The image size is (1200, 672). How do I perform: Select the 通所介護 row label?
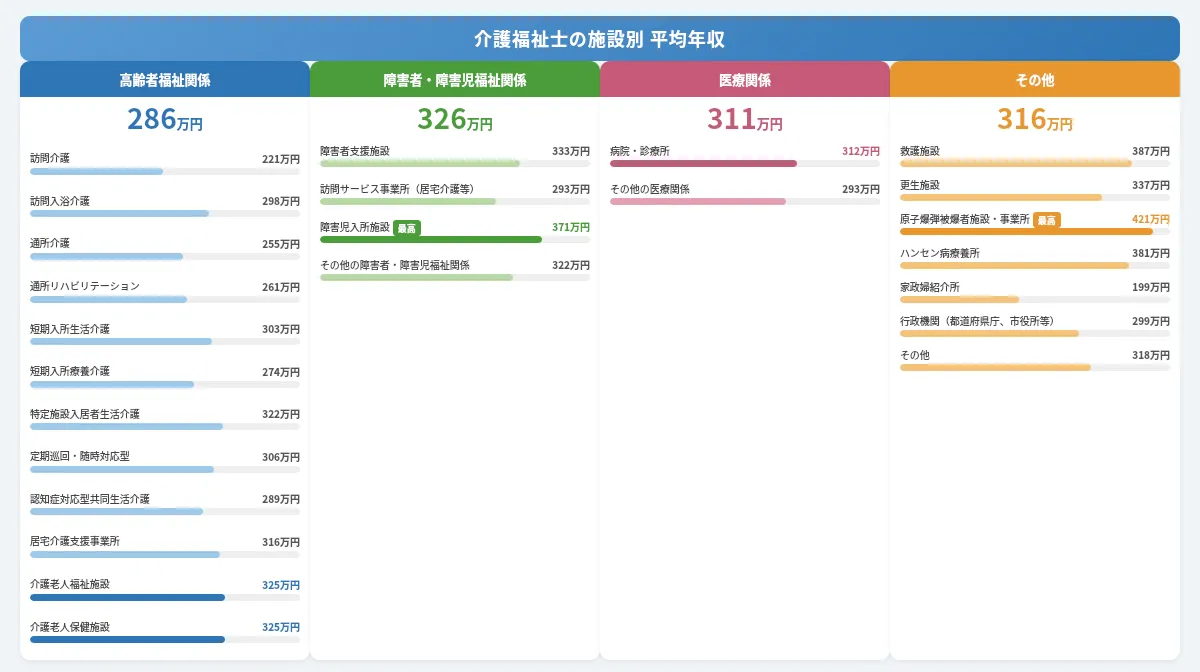[50, 243]
